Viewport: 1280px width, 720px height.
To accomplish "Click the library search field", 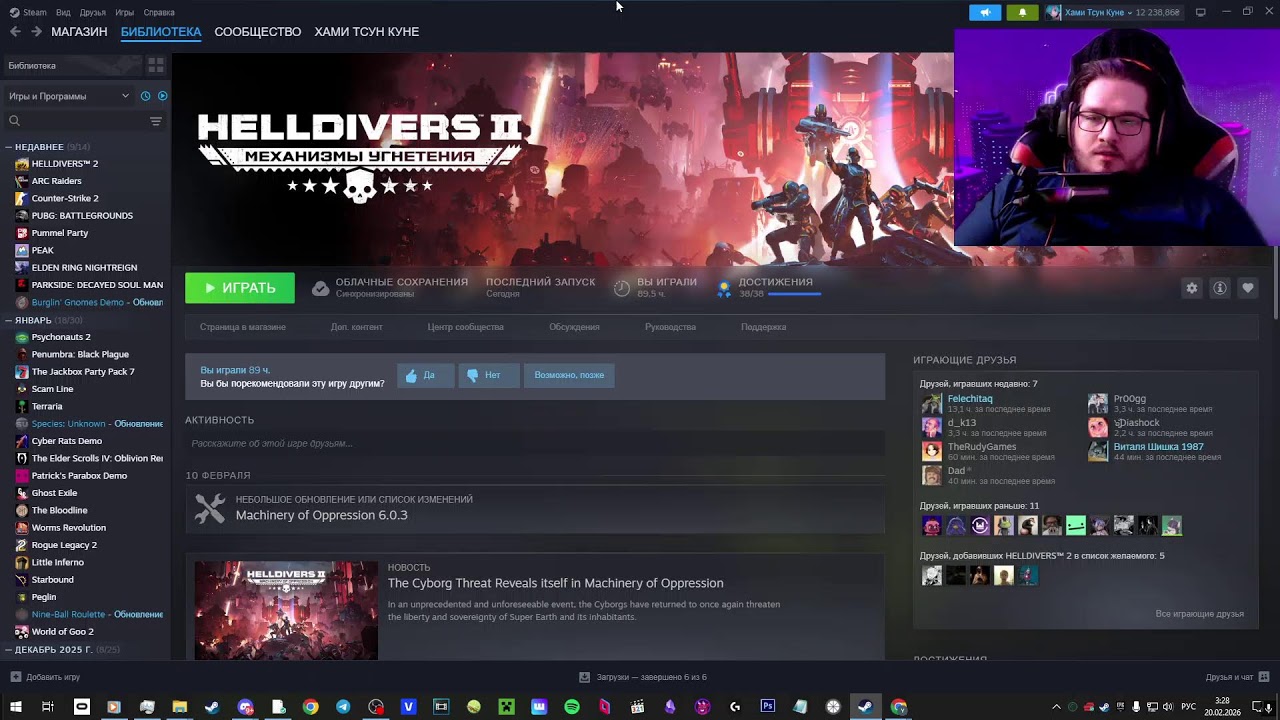I will [x=76, y=121].
